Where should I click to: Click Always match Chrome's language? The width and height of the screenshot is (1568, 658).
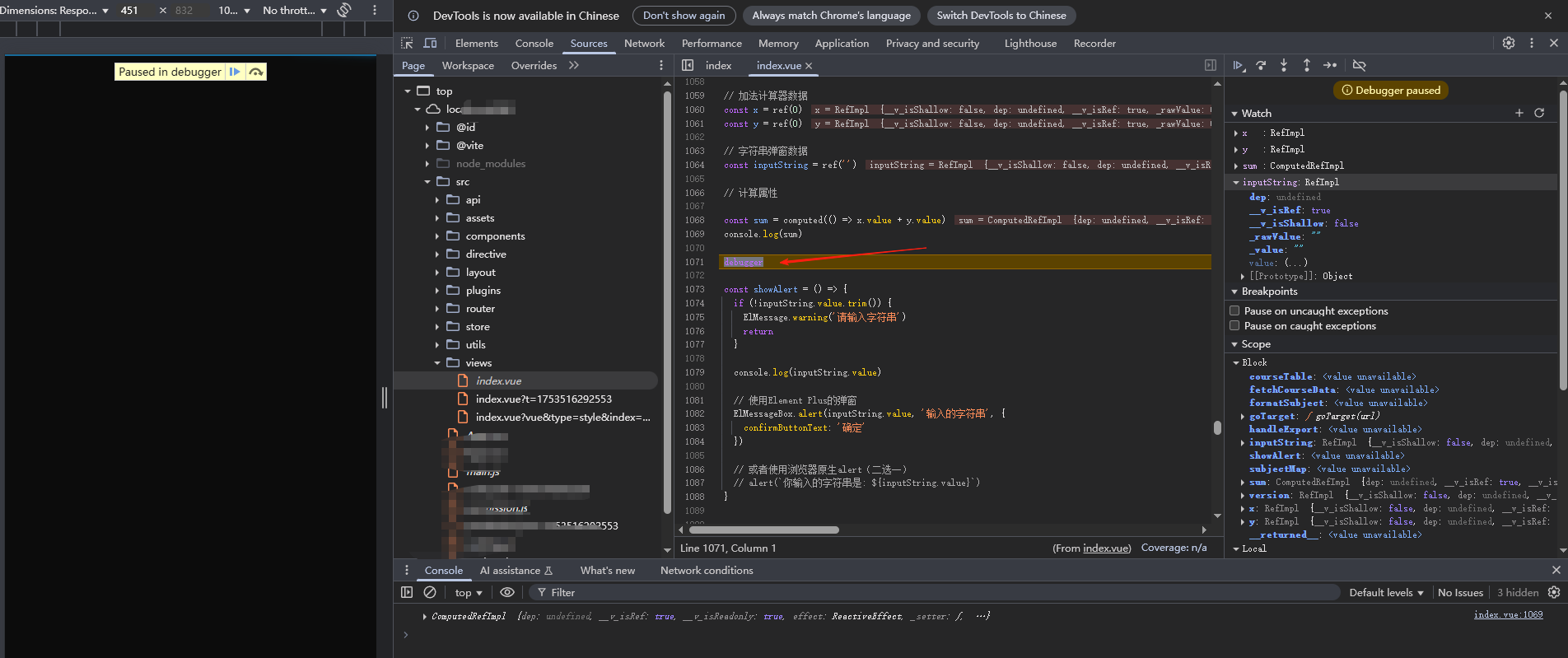[x=831, y=15]
